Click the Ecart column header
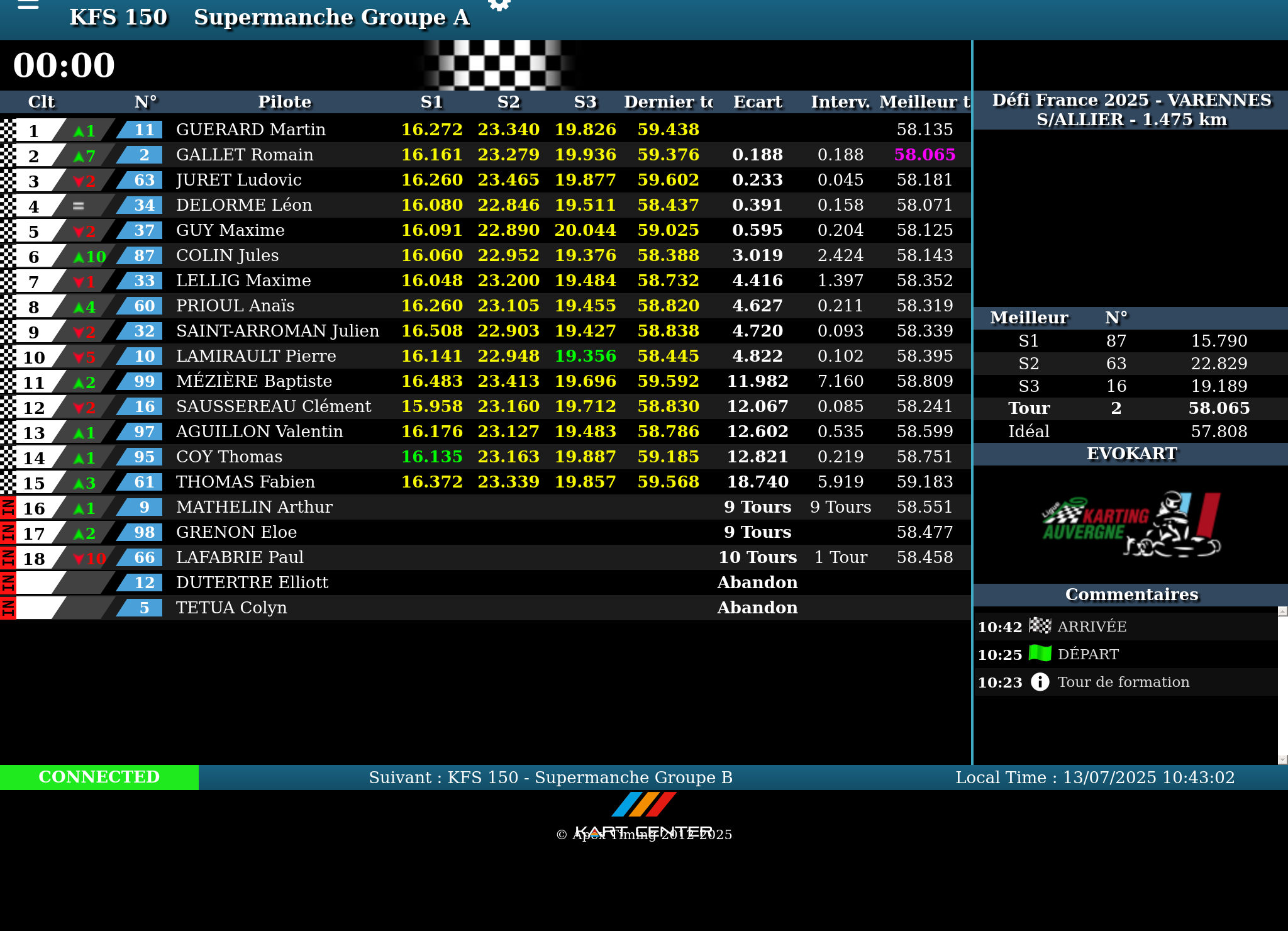 757,102
